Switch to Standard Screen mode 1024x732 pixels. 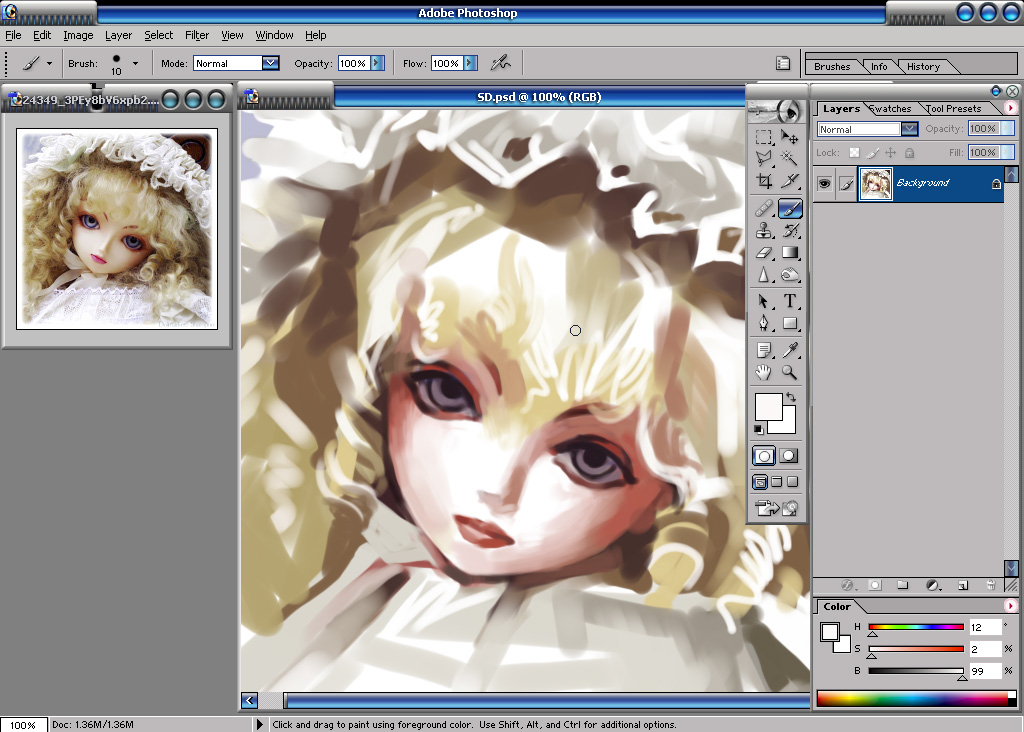click(x=760, y=482)
